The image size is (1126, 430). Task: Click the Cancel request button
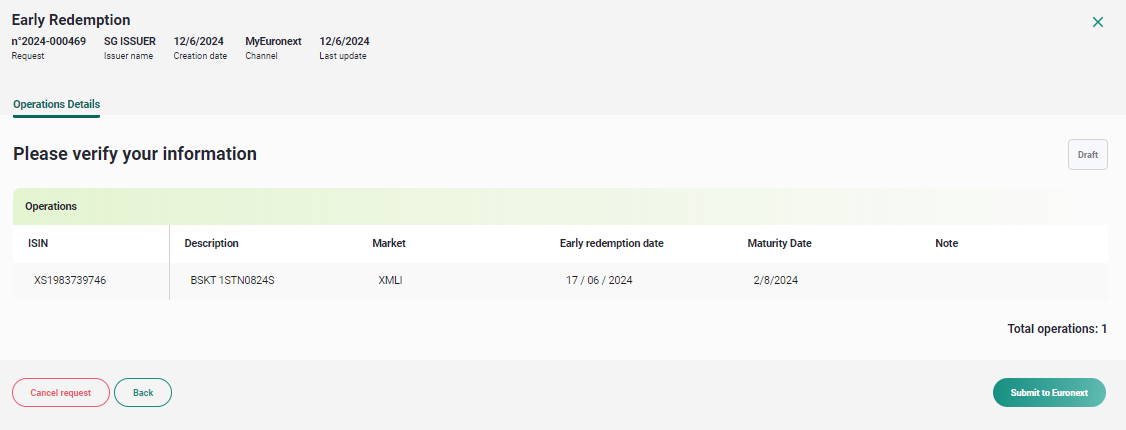pos(60,393)
